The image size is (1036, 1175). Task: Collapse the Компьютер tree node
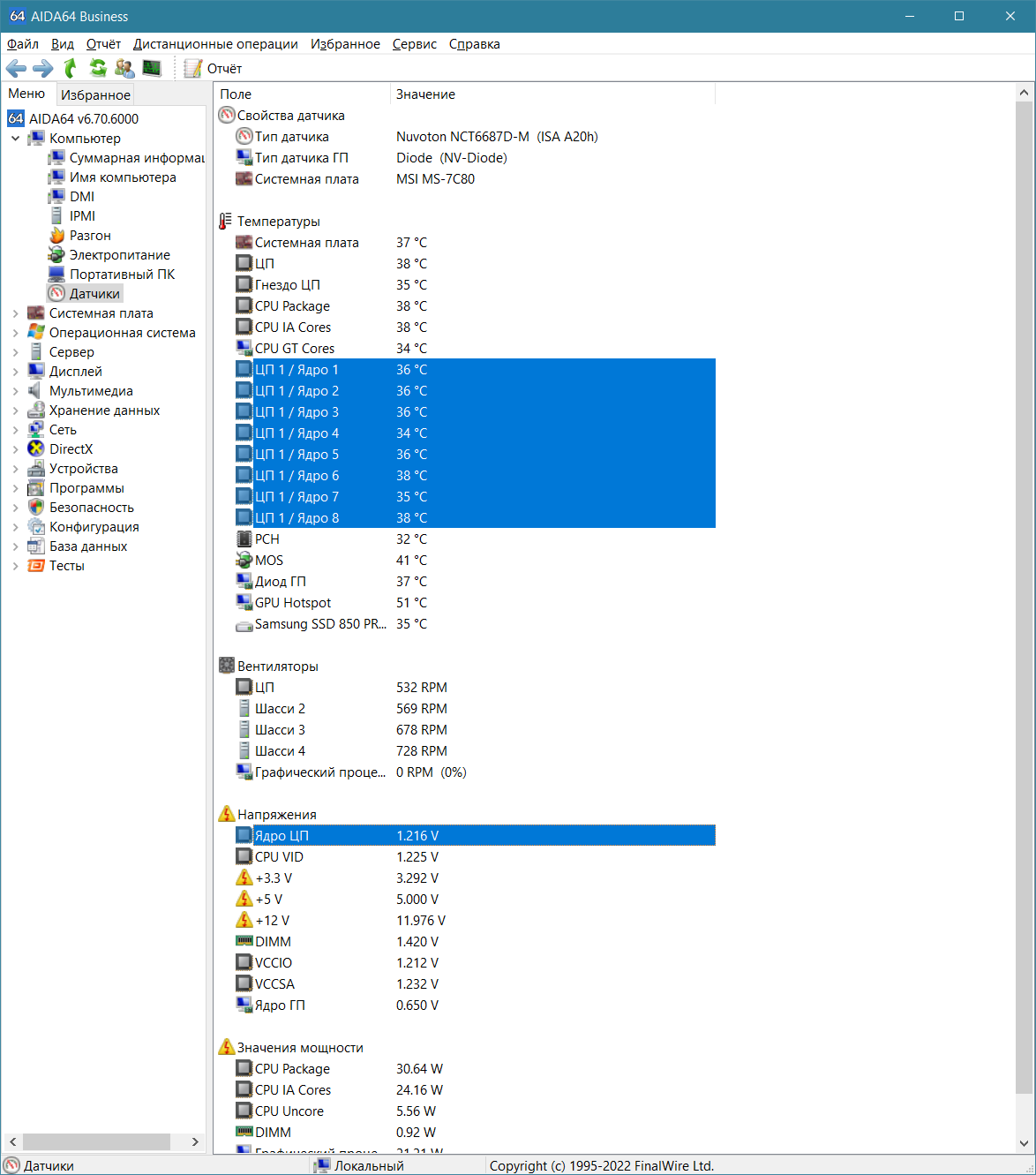(15, 139)
